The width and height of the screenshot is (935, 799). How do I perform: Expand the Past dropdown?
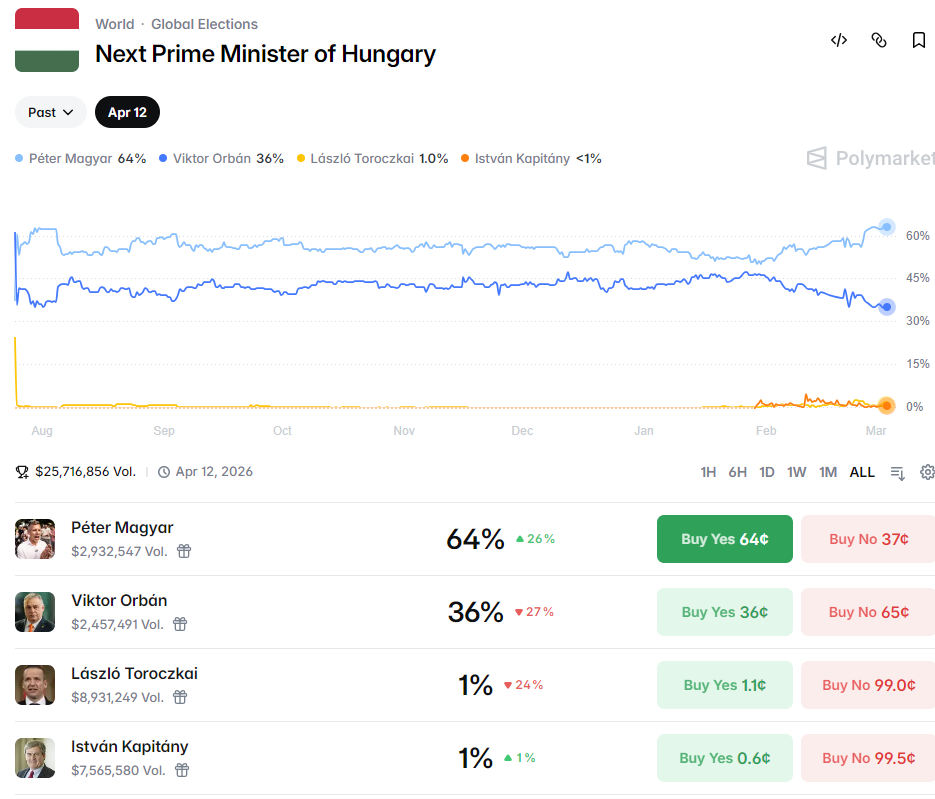[50, 112]
